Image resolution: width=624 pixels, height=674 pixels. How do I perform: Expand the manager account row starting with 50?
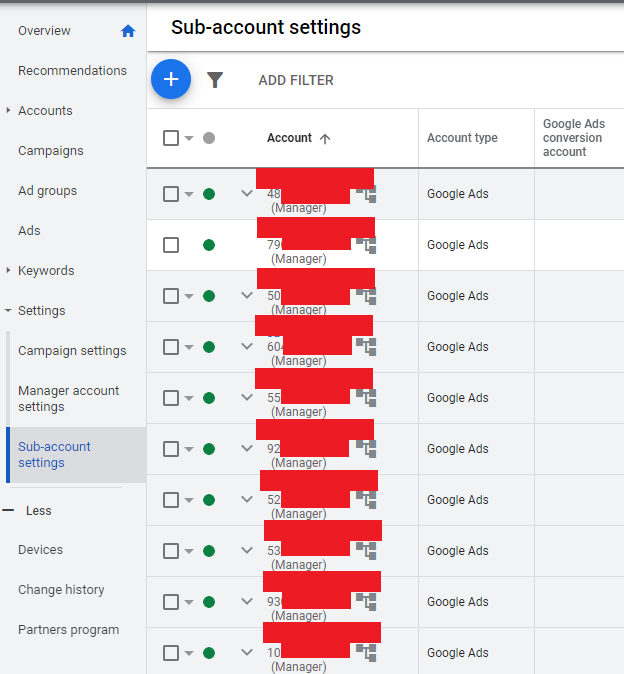point(247,296)
